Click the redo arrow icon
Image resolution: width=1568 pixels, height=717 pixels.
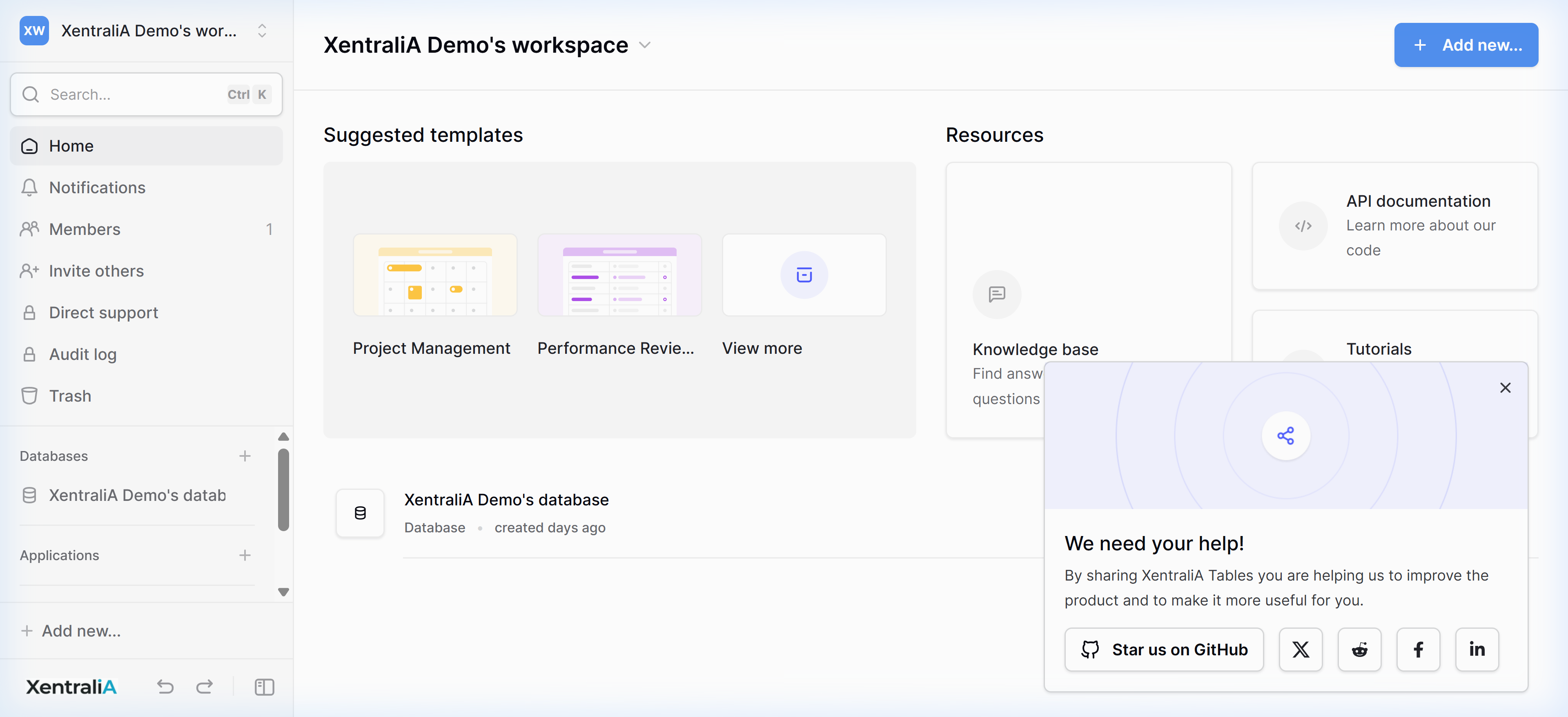coord(205,687)
